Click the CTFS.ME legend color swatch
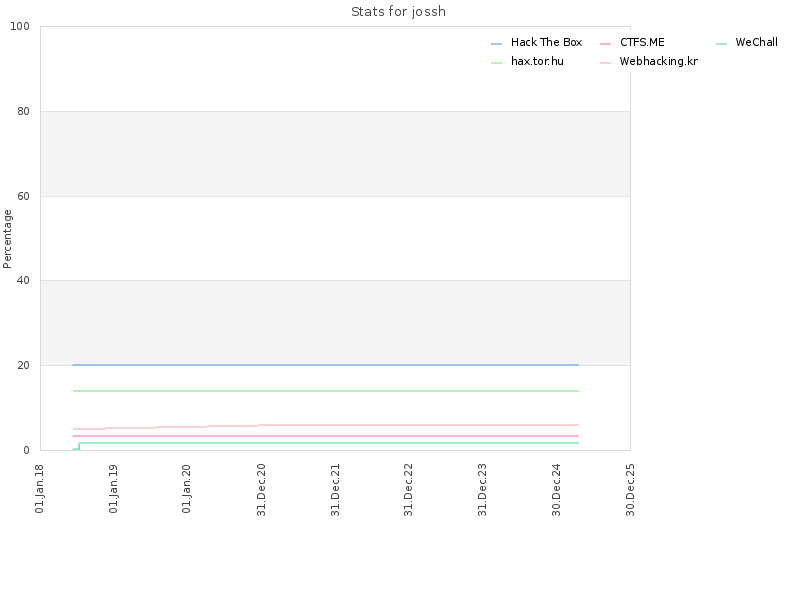Image resolution: width=800 pixels, height=600 pixels. (x=606, y=44)
